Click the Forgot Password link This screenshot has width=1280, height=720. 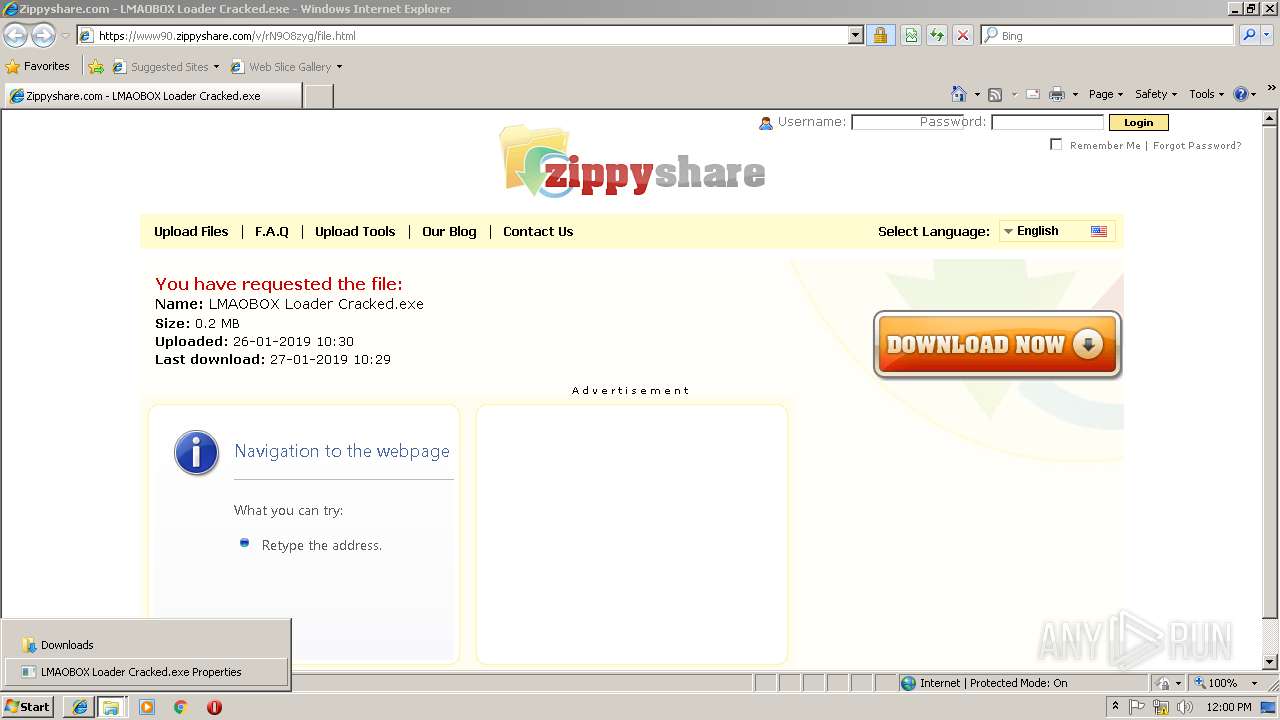pos(1197,145)
